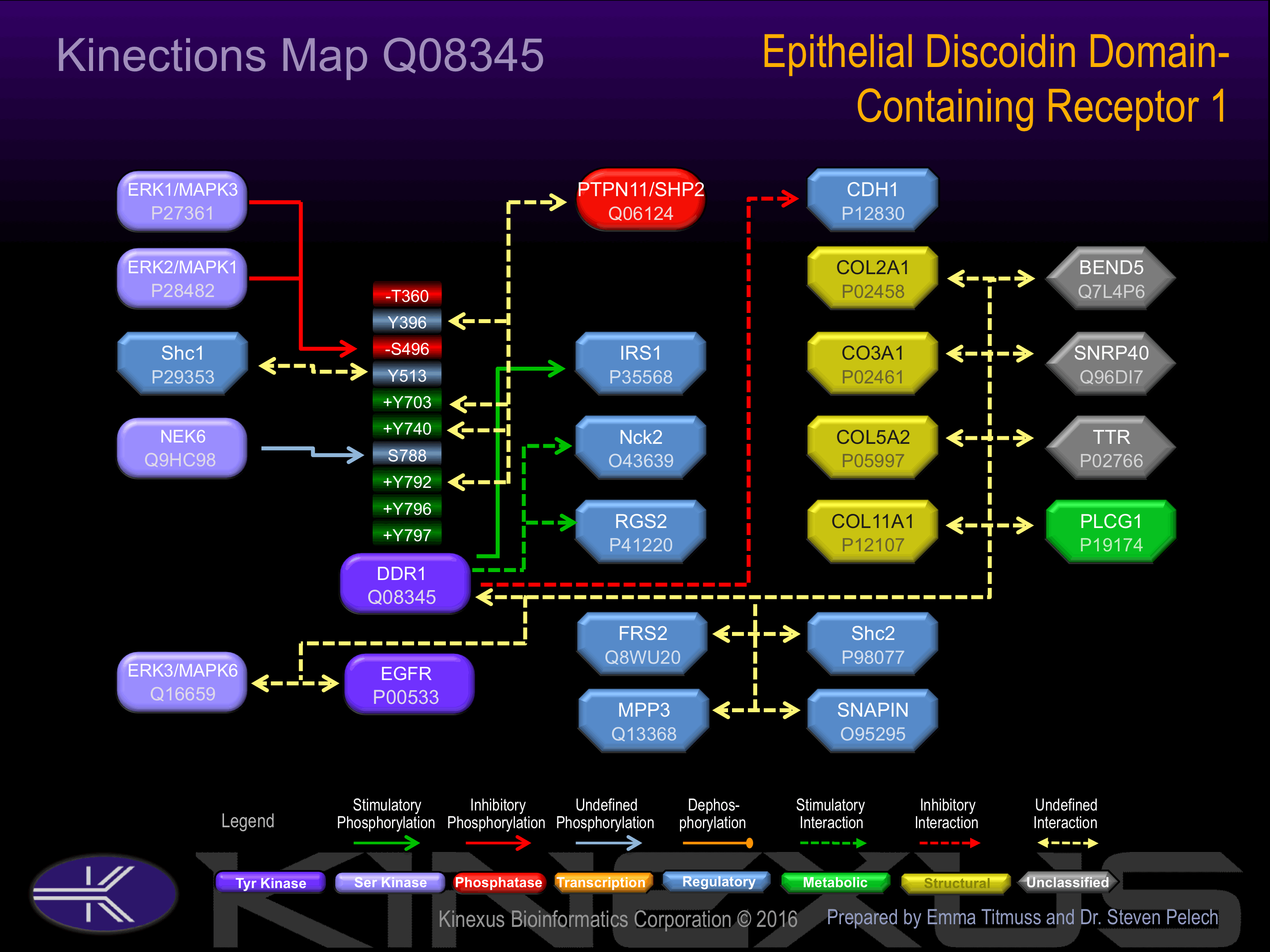Select the Structural legend swatch
Image resolution: width=1270 pixels, height=952 pixels.
point(956,883)
